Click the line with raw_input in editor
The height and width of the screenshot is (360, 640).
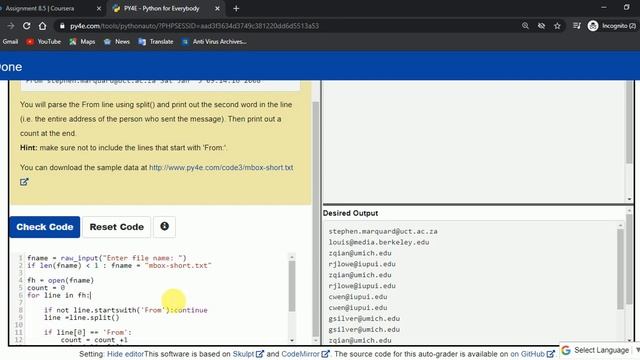tap(107, 258)
